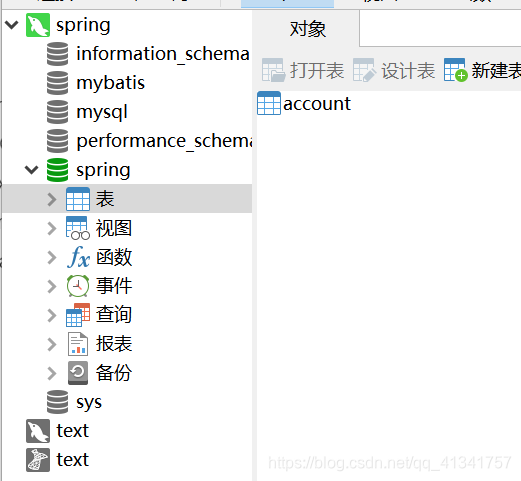Image resolution: width=521 pixels, height=481 pixels.
Task: Click the 新建表 icon with green plus
Action: 455,70
